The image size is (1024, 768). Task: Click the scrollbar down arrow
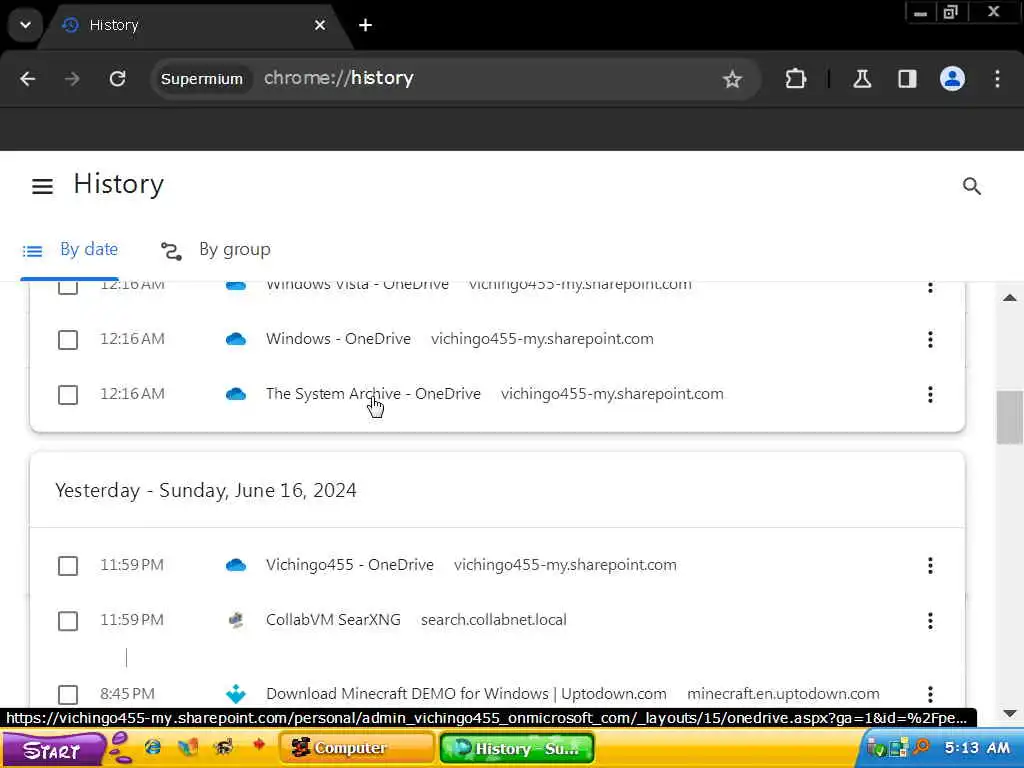(1010, 713)
